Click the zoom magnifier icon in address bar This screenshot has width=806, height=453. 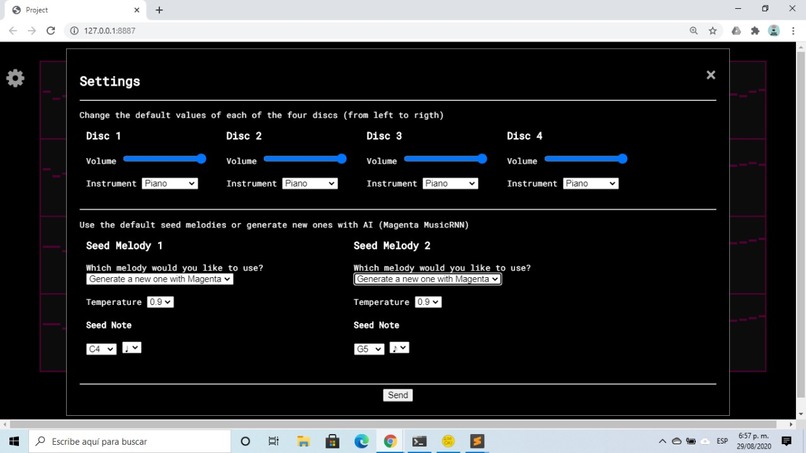coord(693,31)
